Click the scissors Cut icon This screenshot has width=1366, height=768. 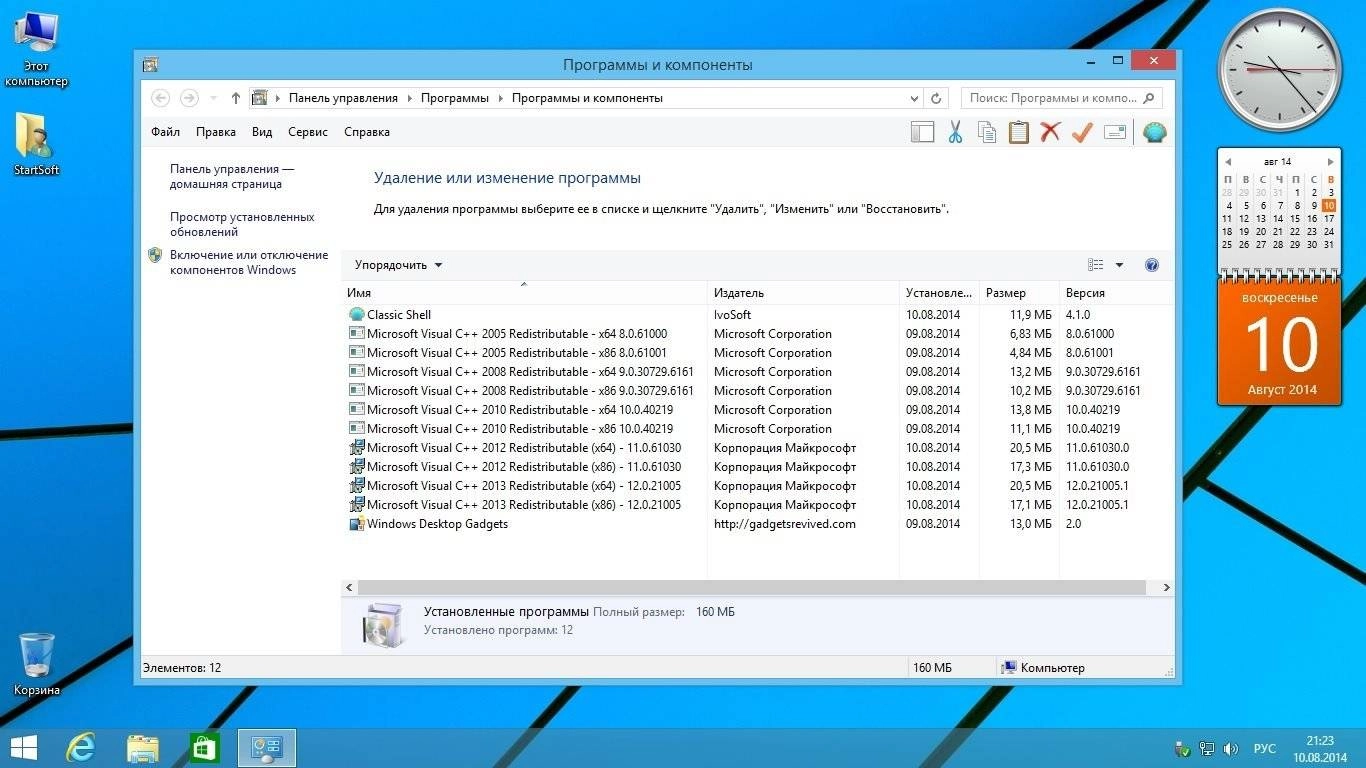pyautogui.click(x=955, y=132)
